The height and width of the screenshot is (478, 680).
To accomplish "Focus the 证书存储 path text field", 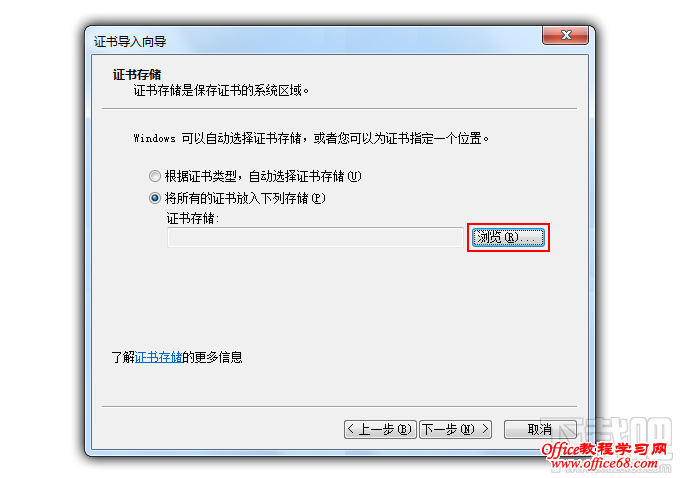I will 316,237.
